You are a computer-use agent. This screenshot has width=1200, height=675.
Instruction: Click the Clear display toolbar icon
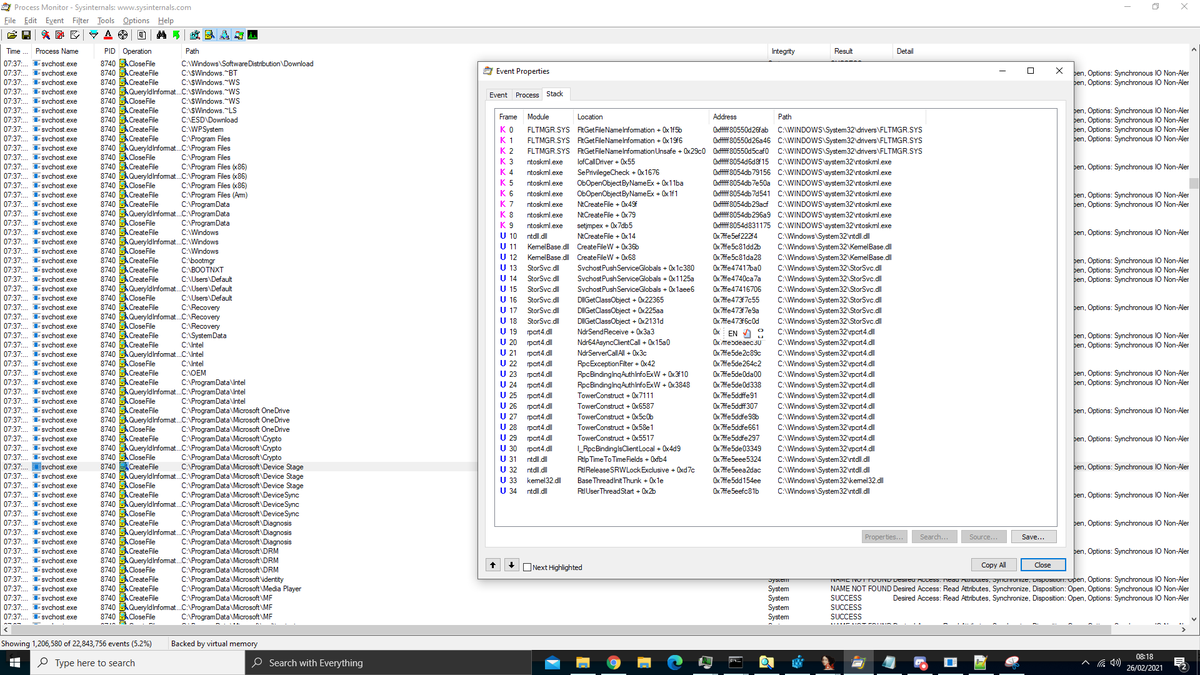pos(74,35)
